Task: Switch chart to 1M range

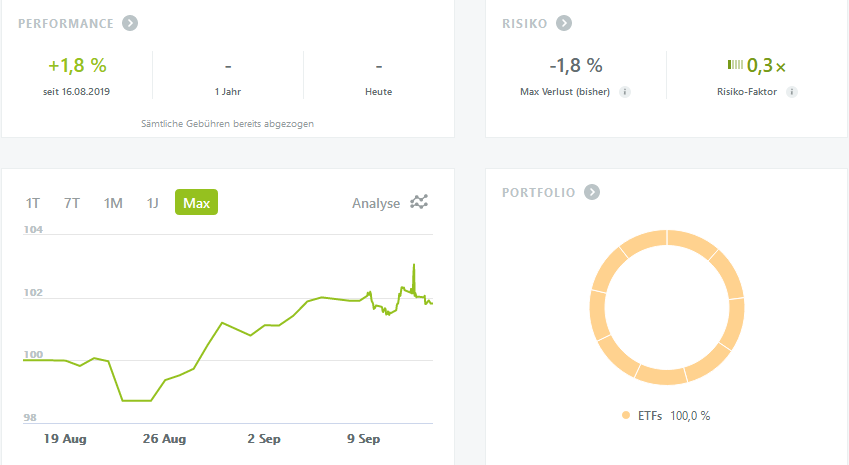Action: 113,203
